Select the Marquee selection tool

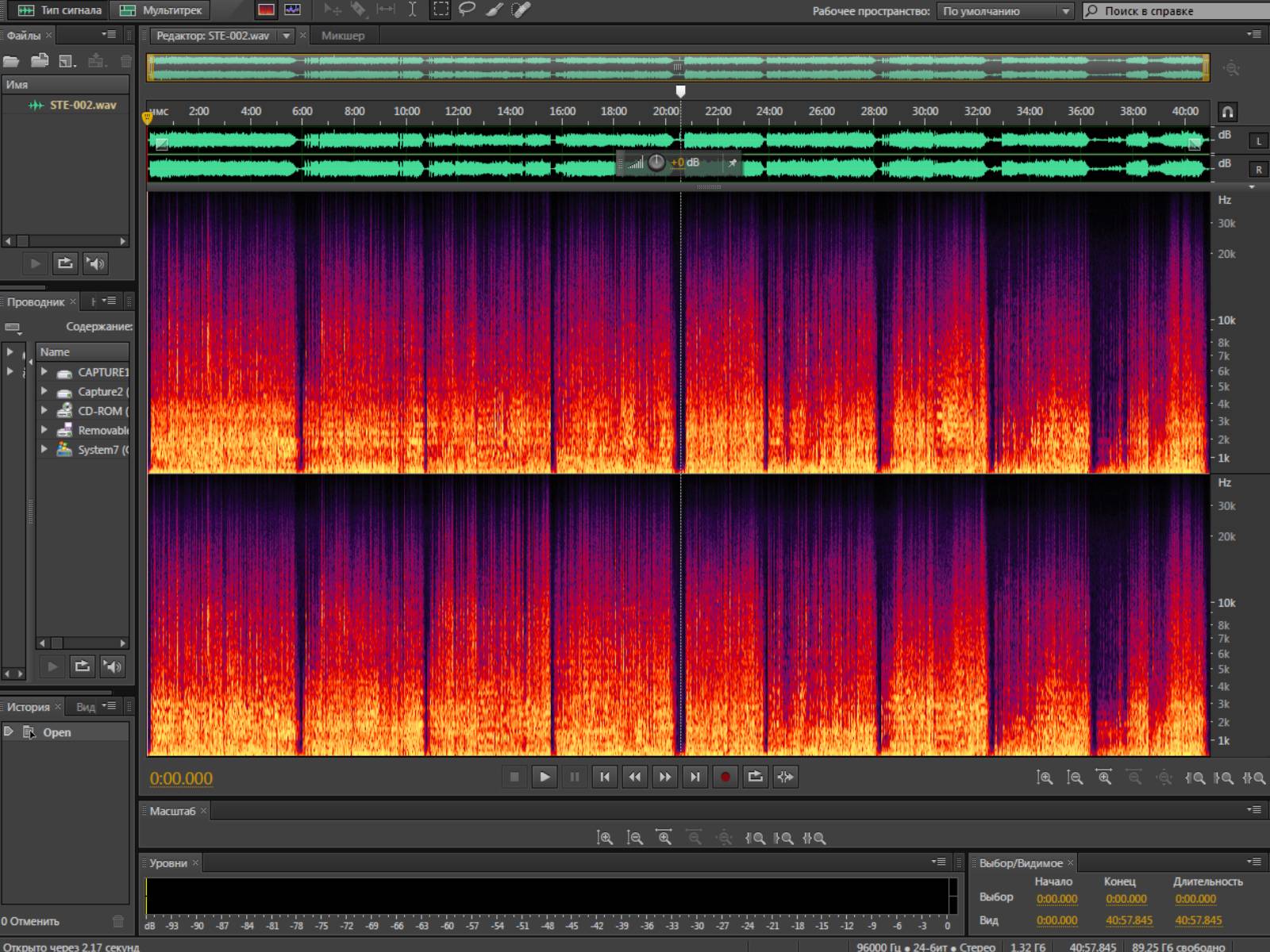click(441, 10)
